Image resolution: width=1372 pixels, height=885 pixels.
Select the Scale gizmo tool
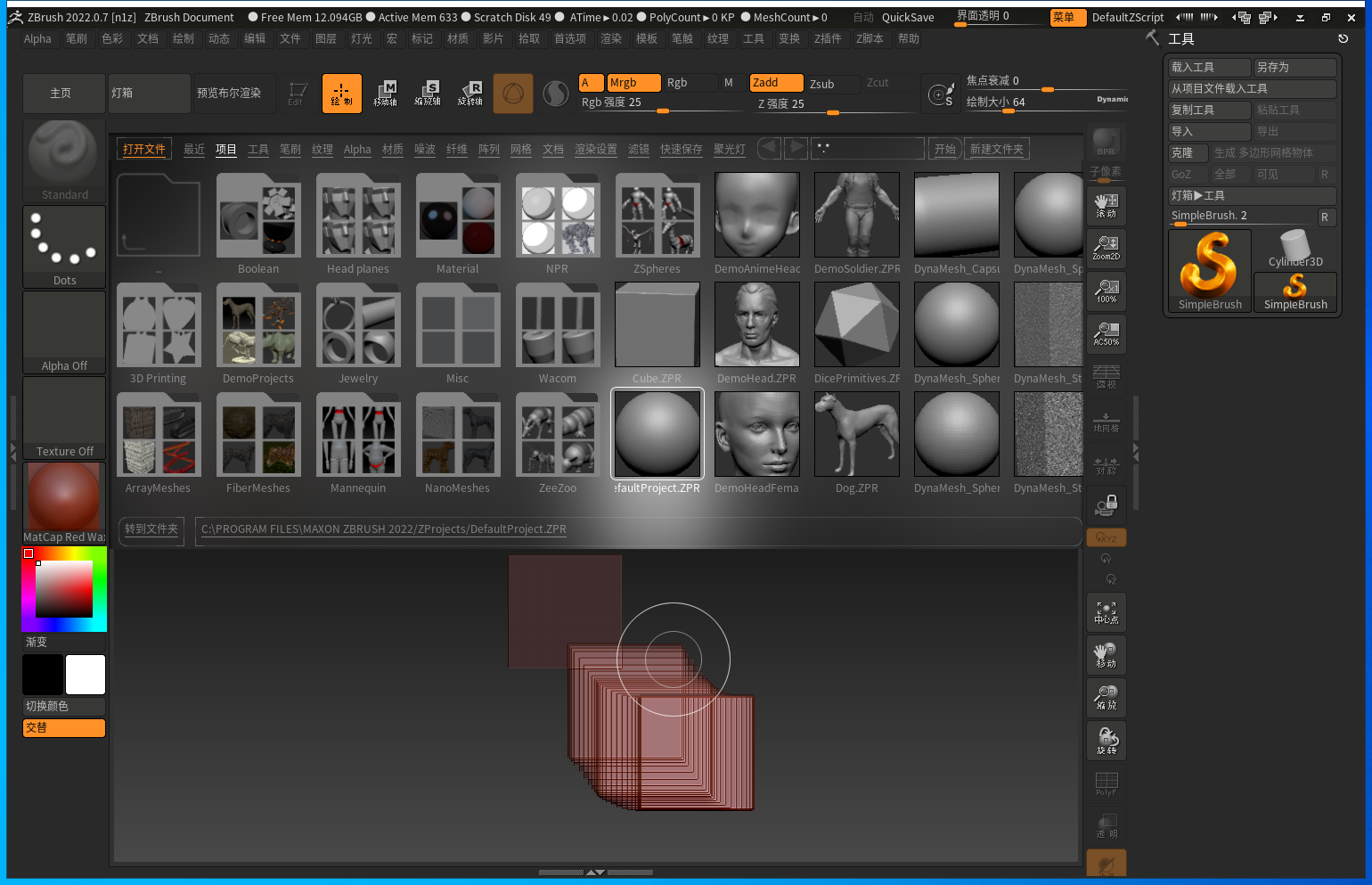tap(428, 93)
